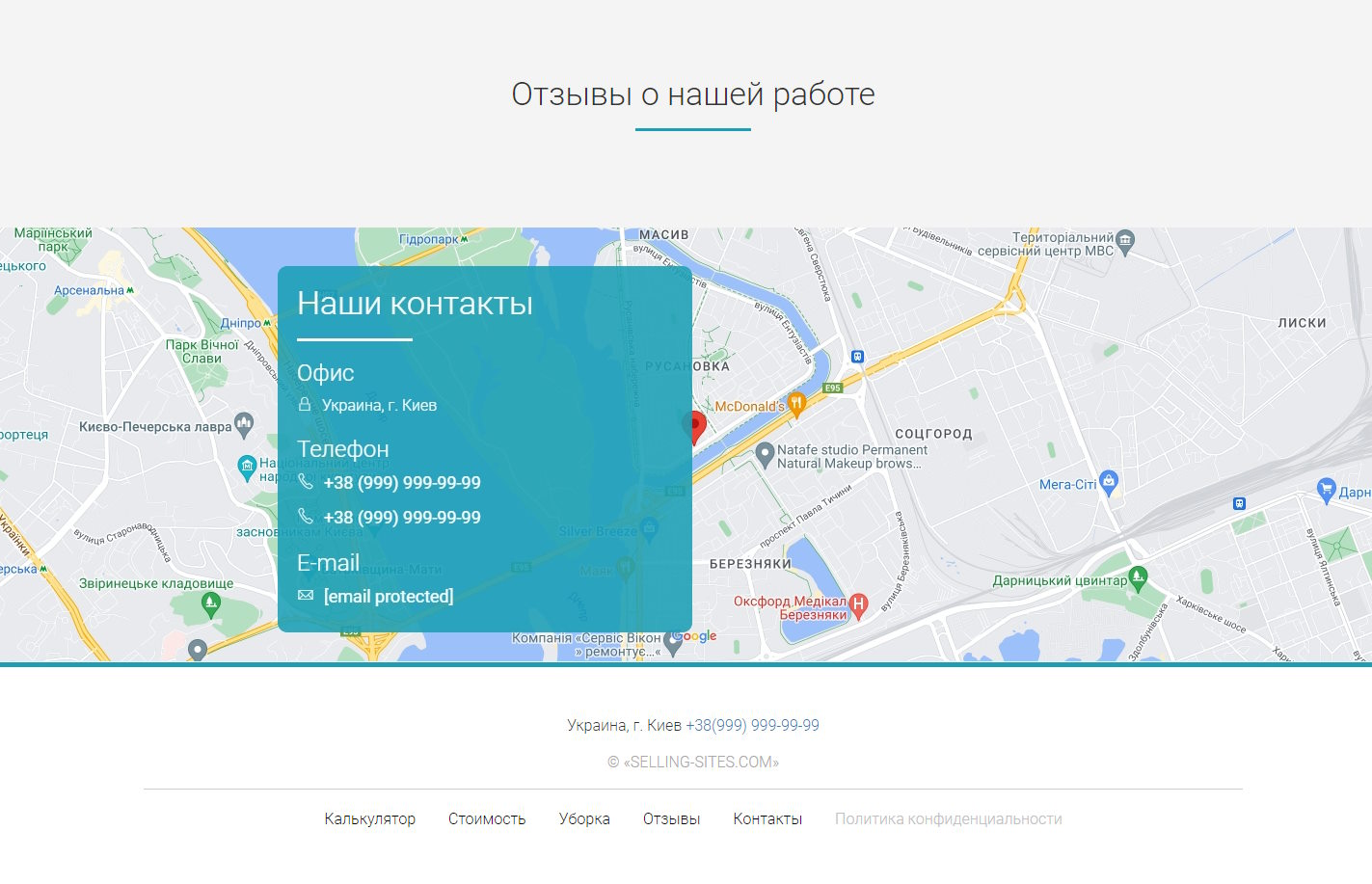
Task: Select the Natafe studio grey pin icon
Action: coord(765,454)
